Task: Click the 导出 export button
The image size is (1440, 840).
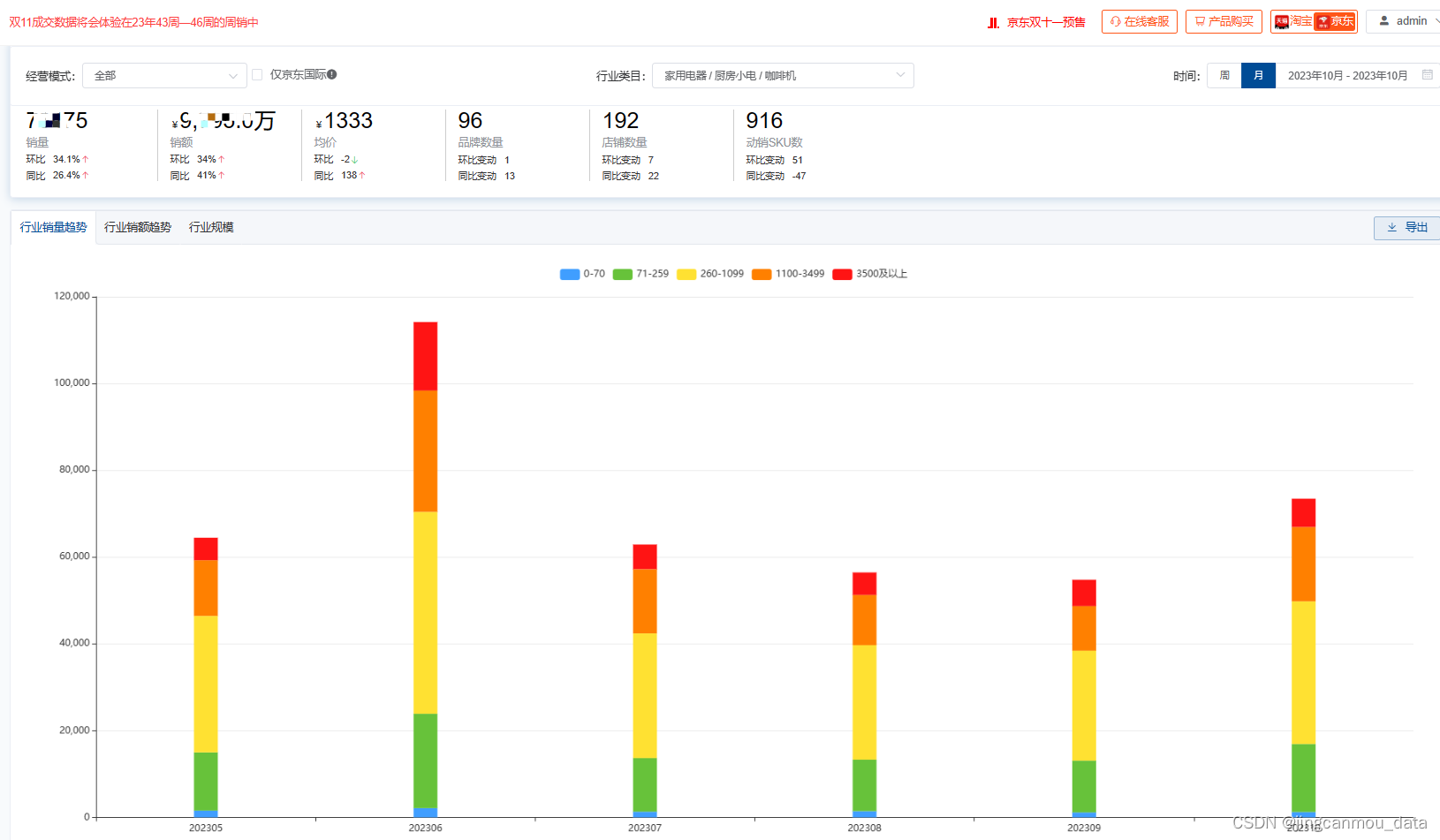Action: click(1407, 228)
